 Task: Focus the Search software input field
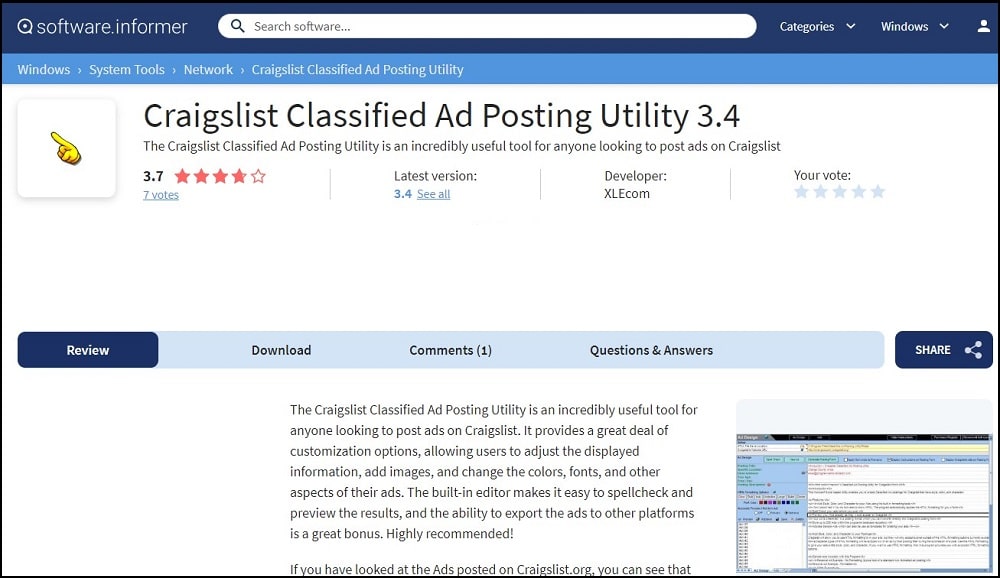coord(487,26)
